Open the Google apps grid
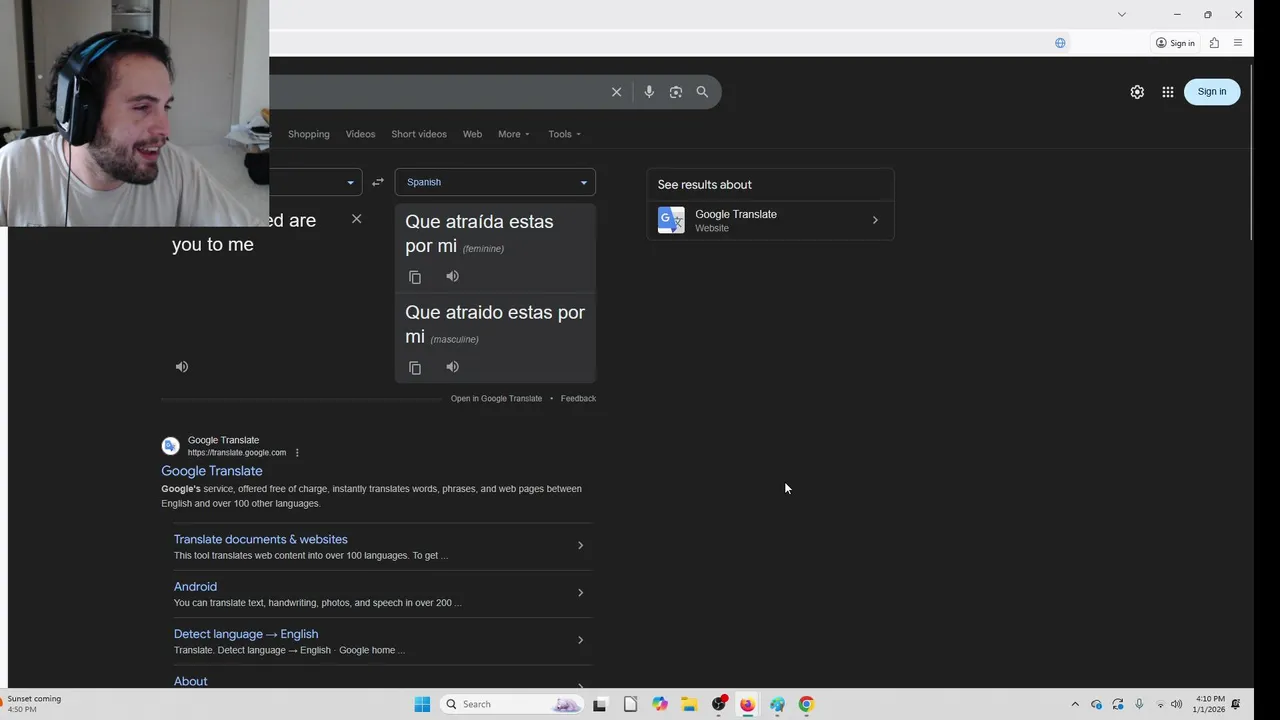Image resolution: width=1280 pixels, height=720 pixels. click(1168, 92)
